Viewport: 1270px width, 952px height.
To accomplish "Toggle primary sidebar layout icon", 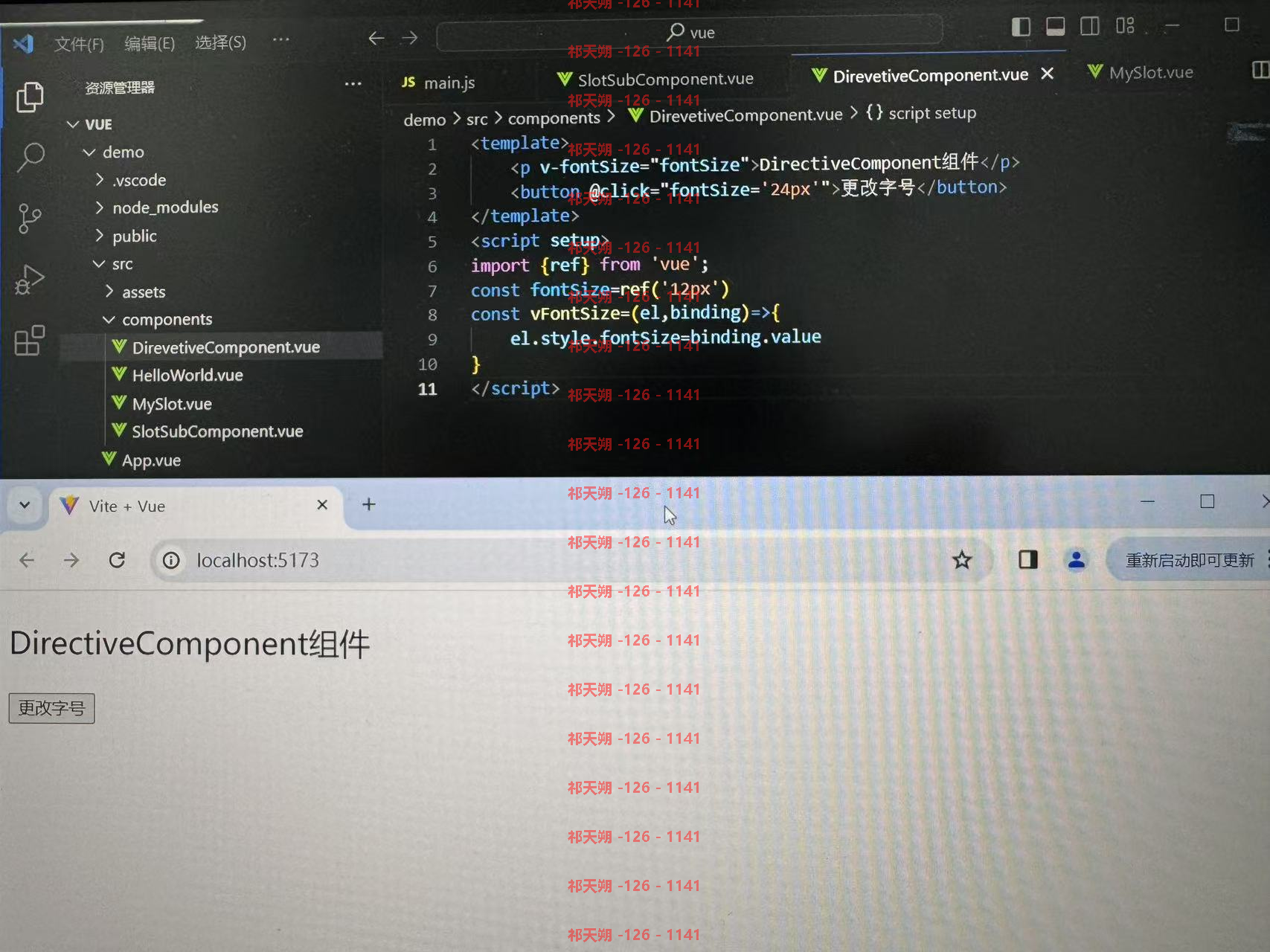I will (1021, 27).
